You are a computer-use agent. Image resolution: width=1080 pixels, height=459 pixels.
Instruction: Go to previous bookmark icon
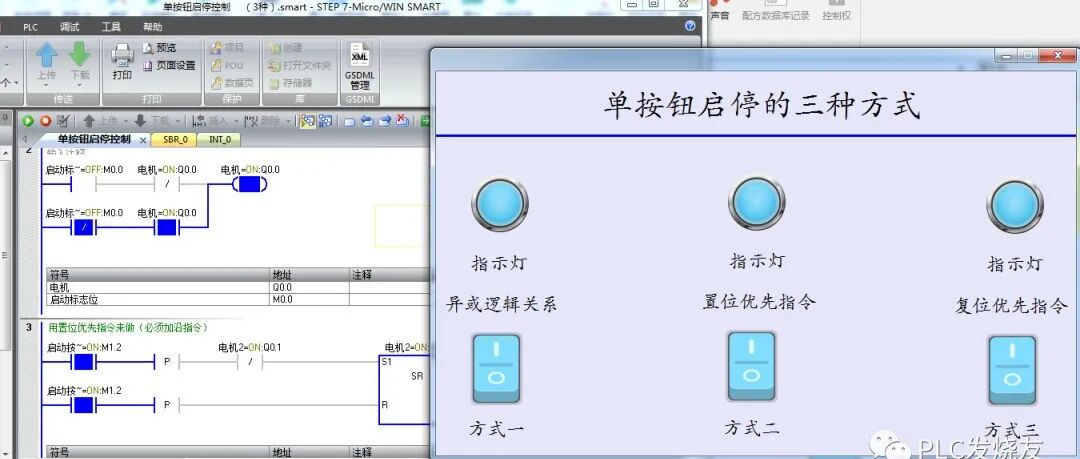(x=367, y=121)
